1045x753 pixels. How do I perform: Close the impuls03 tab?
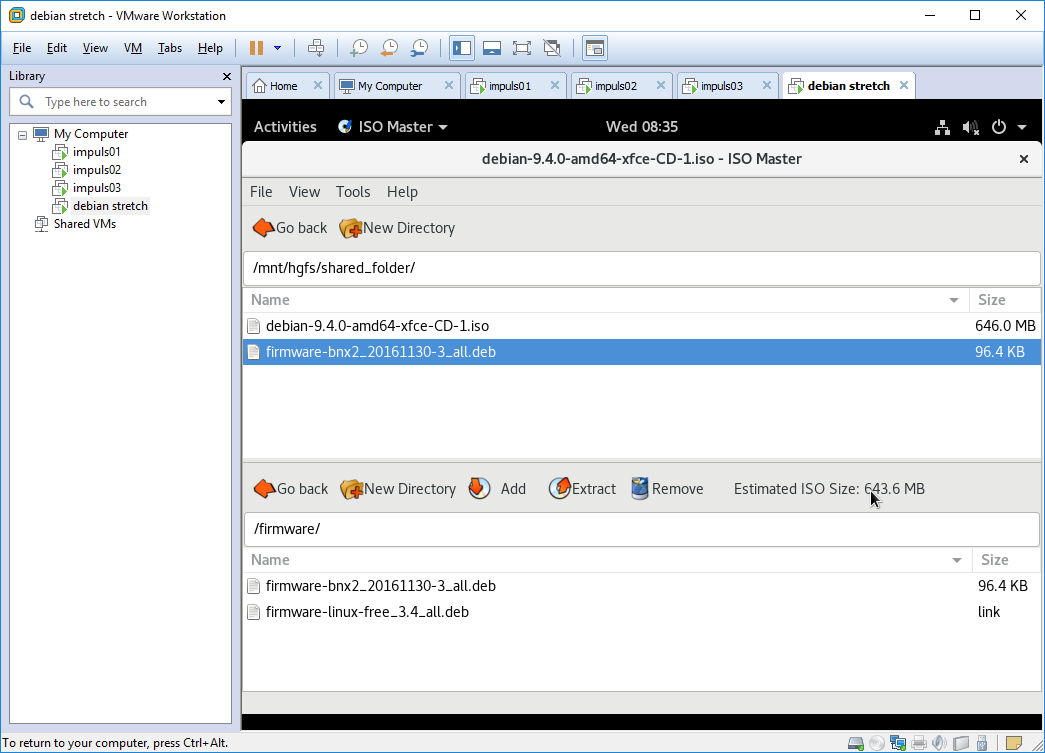coord(766,85)
